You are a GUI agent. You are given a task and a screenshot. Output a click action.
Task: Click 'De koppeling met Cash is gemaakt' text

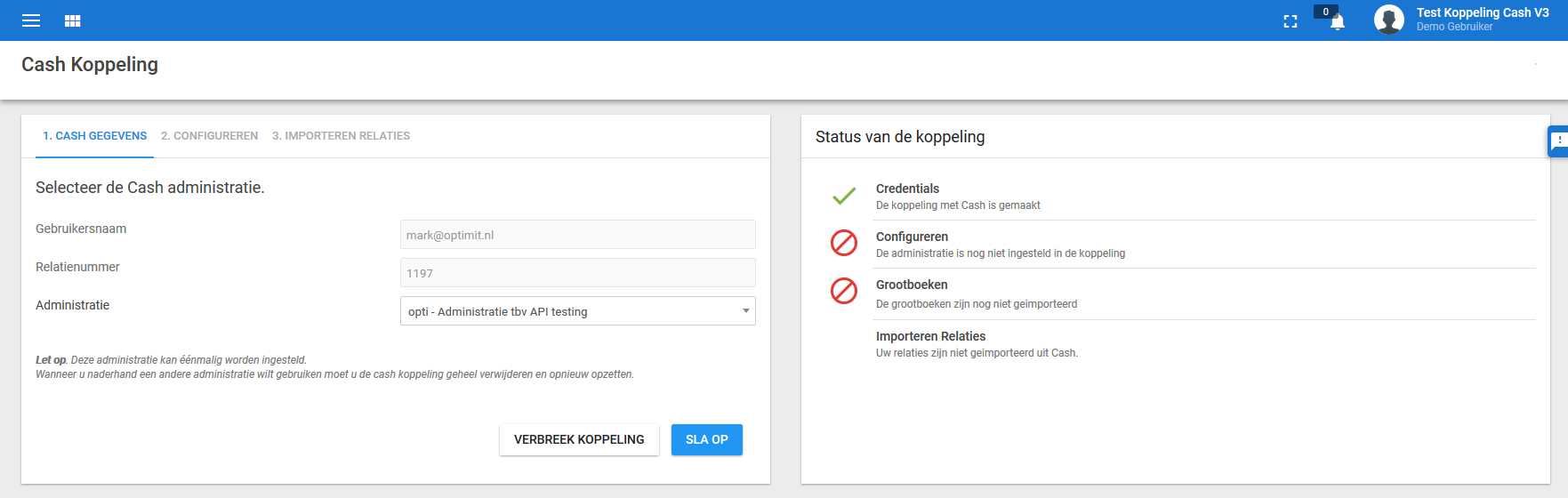(958, 205)
